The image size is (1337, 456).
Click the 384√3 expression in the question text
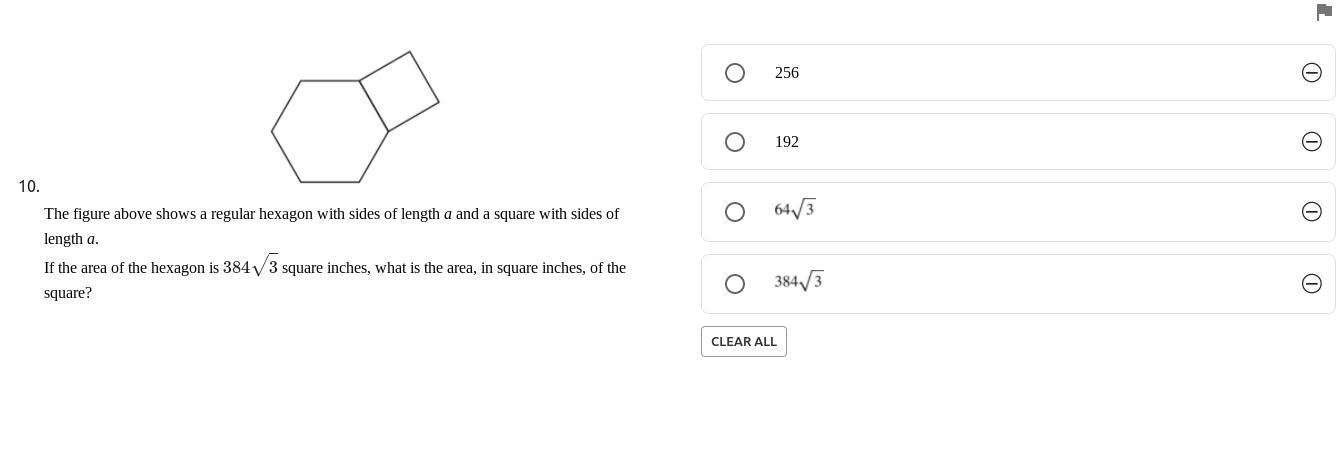tap(250, 268)
